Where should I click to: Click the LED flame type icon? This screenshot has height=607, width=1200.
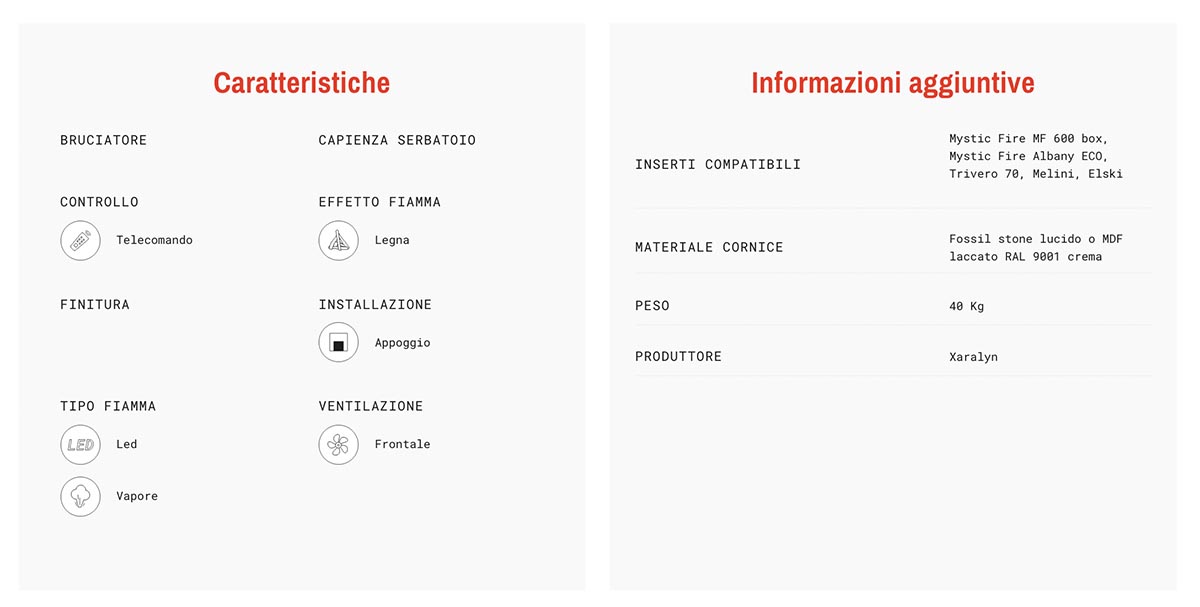point(80,445)
